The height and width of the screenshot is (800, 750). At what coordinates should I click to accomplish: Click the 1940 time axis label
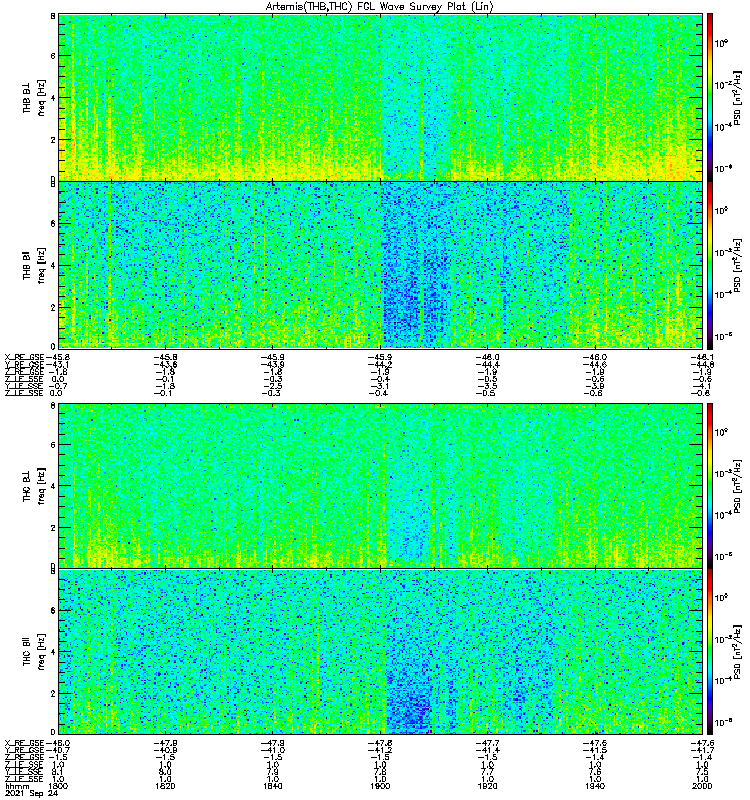point(595,786)
